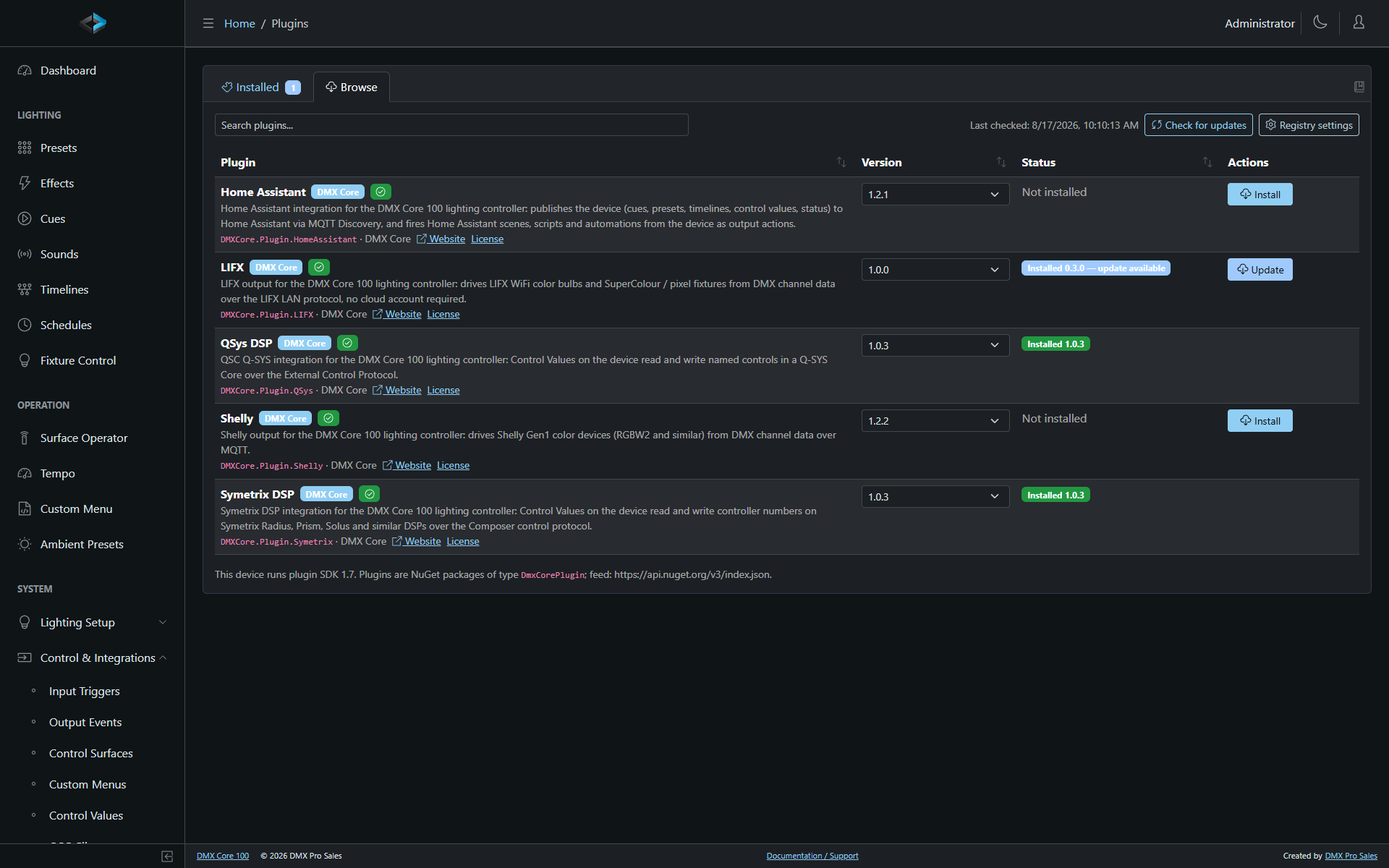Click LIFX 'Installed 0.3.0 — update available' badge

[1096, 268]
